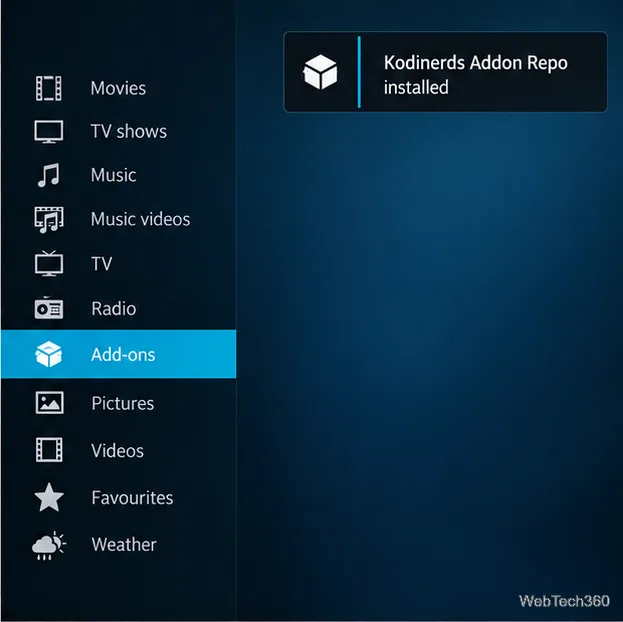Click the Pictures landscape icon
The width and height of the screenshot is (623, 622).
pos(49,403)
